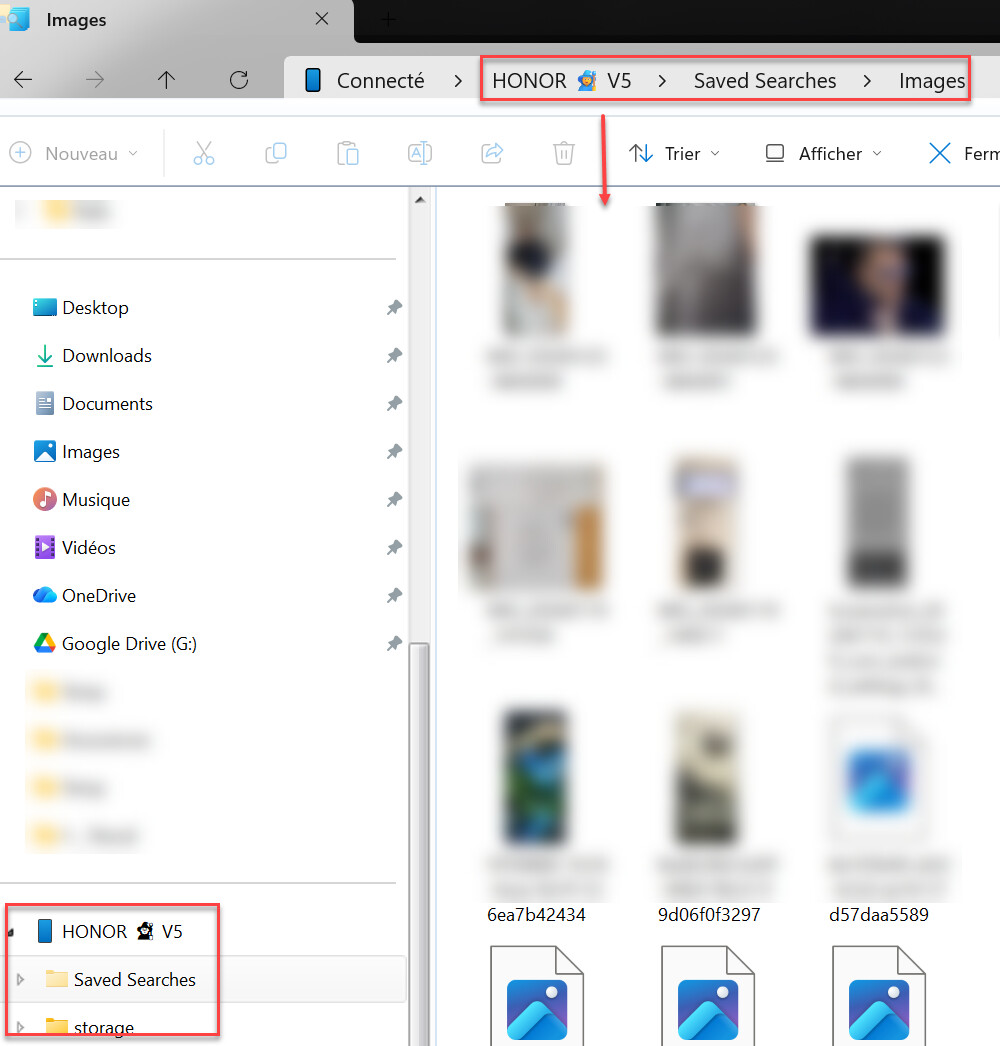Image resolution: width=1000 pixels, height=1046 pixels.
Task: Select Saved Searches in address breadcrumb
Action: (765, 81)
